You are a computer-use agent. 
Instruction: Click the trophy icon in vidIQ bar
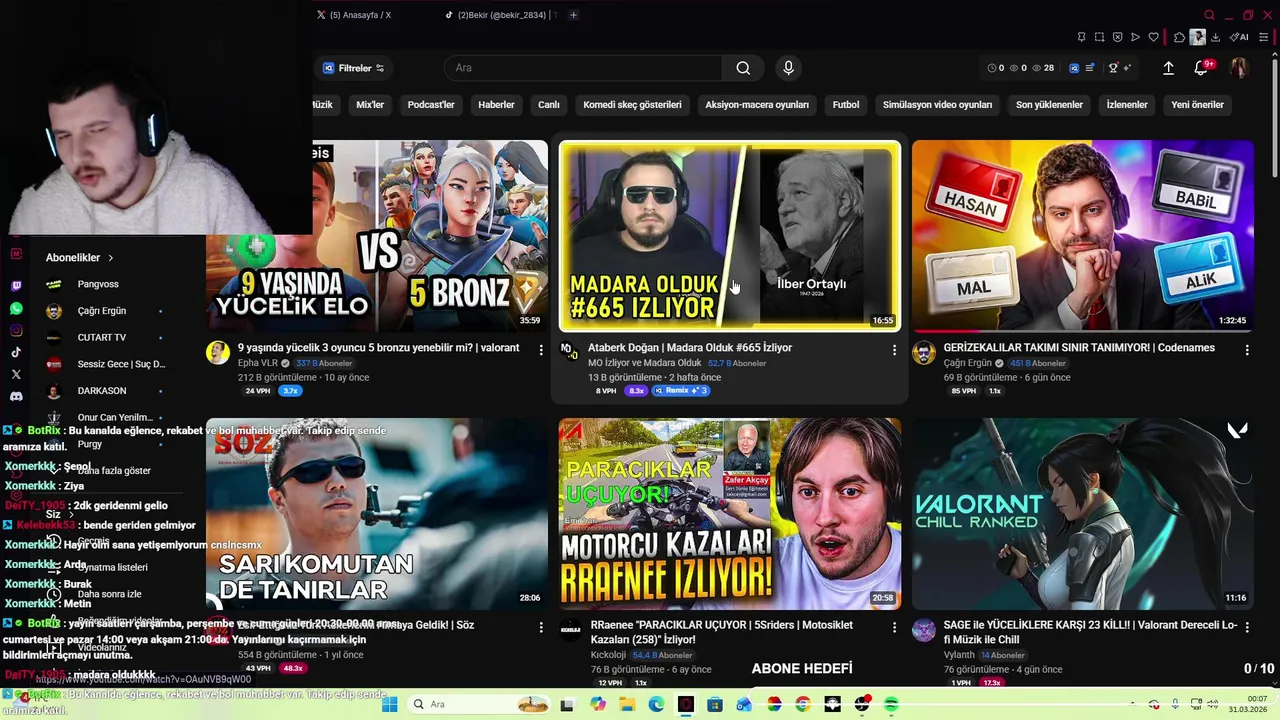coord(1113,68)
